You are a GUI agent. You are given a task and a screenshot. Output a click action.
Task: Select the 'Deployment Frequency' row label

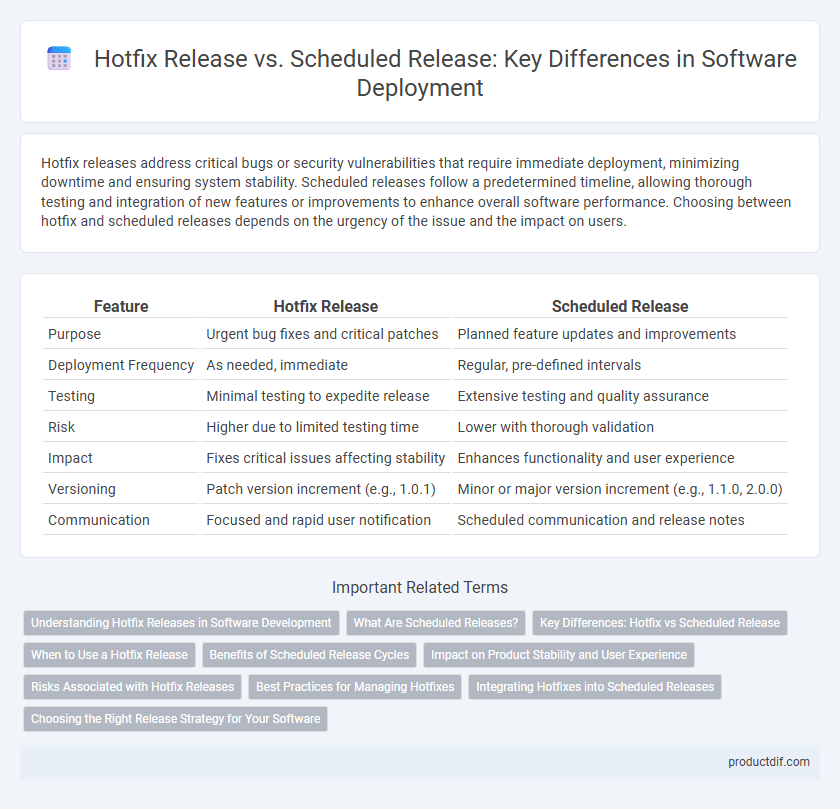click(121, 365)
